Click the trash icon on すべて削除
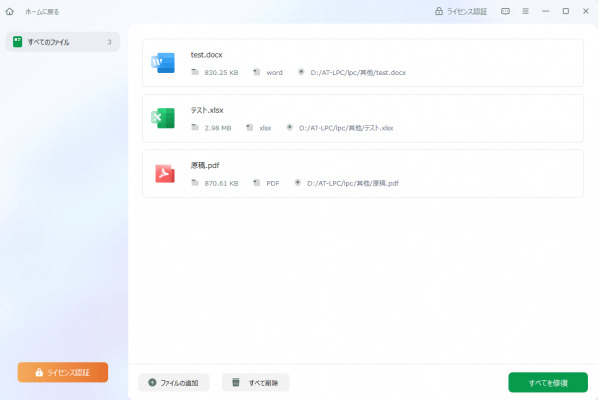Image resolution: width=598 pixels, height=400 pixels. (x=236, y=382)
